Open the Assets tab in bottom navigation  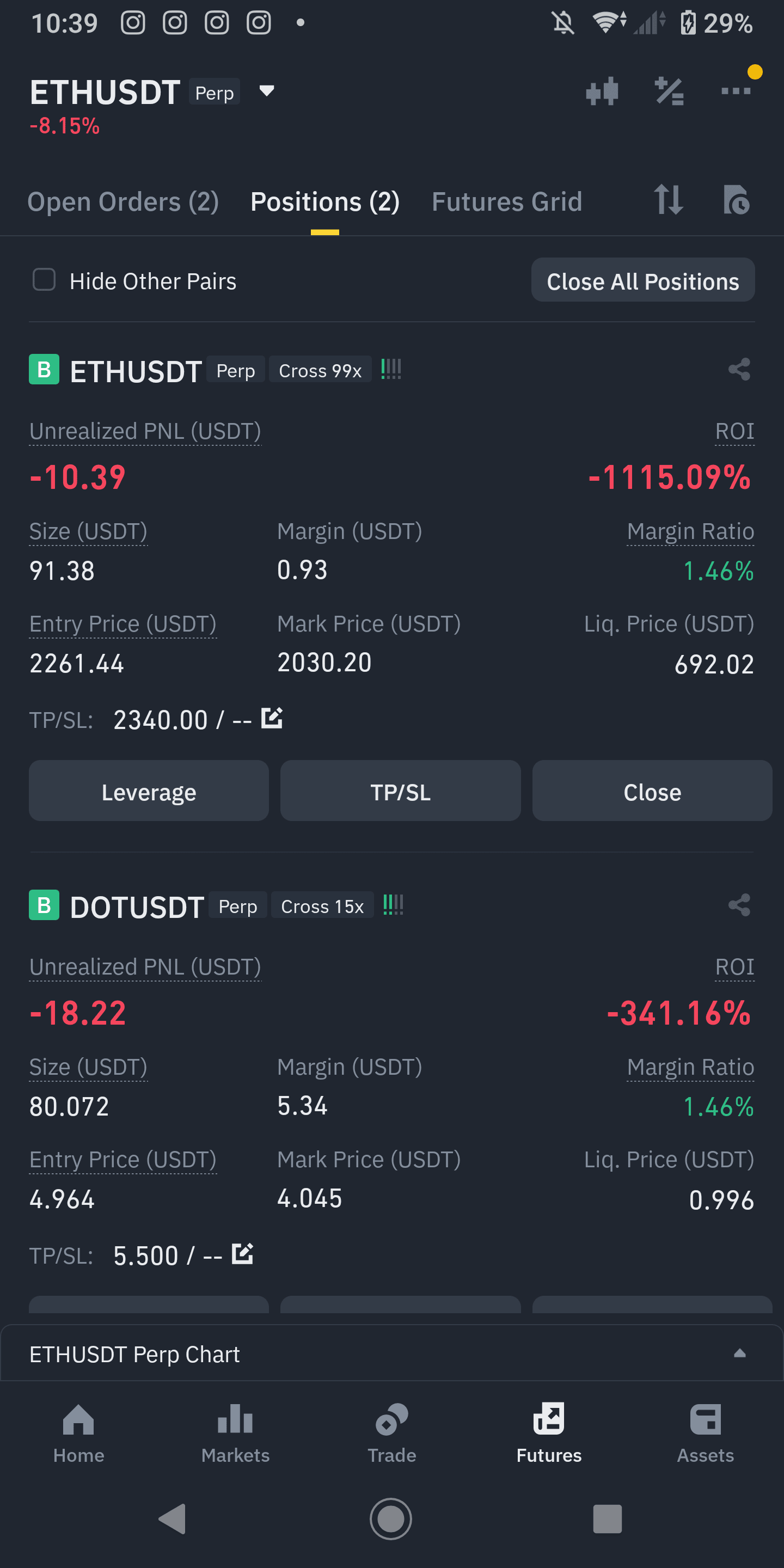(705, 1434)
